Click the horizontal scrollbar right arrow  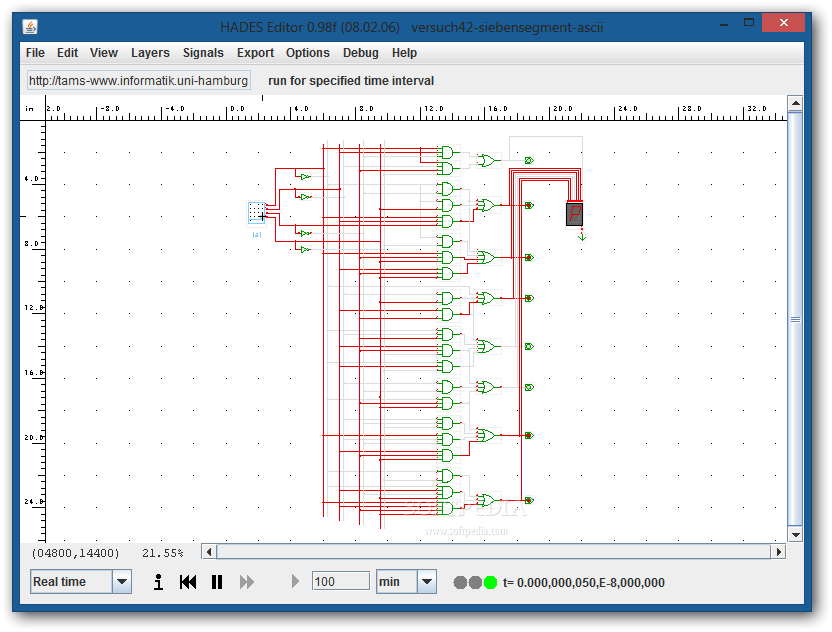click(778, 552)
